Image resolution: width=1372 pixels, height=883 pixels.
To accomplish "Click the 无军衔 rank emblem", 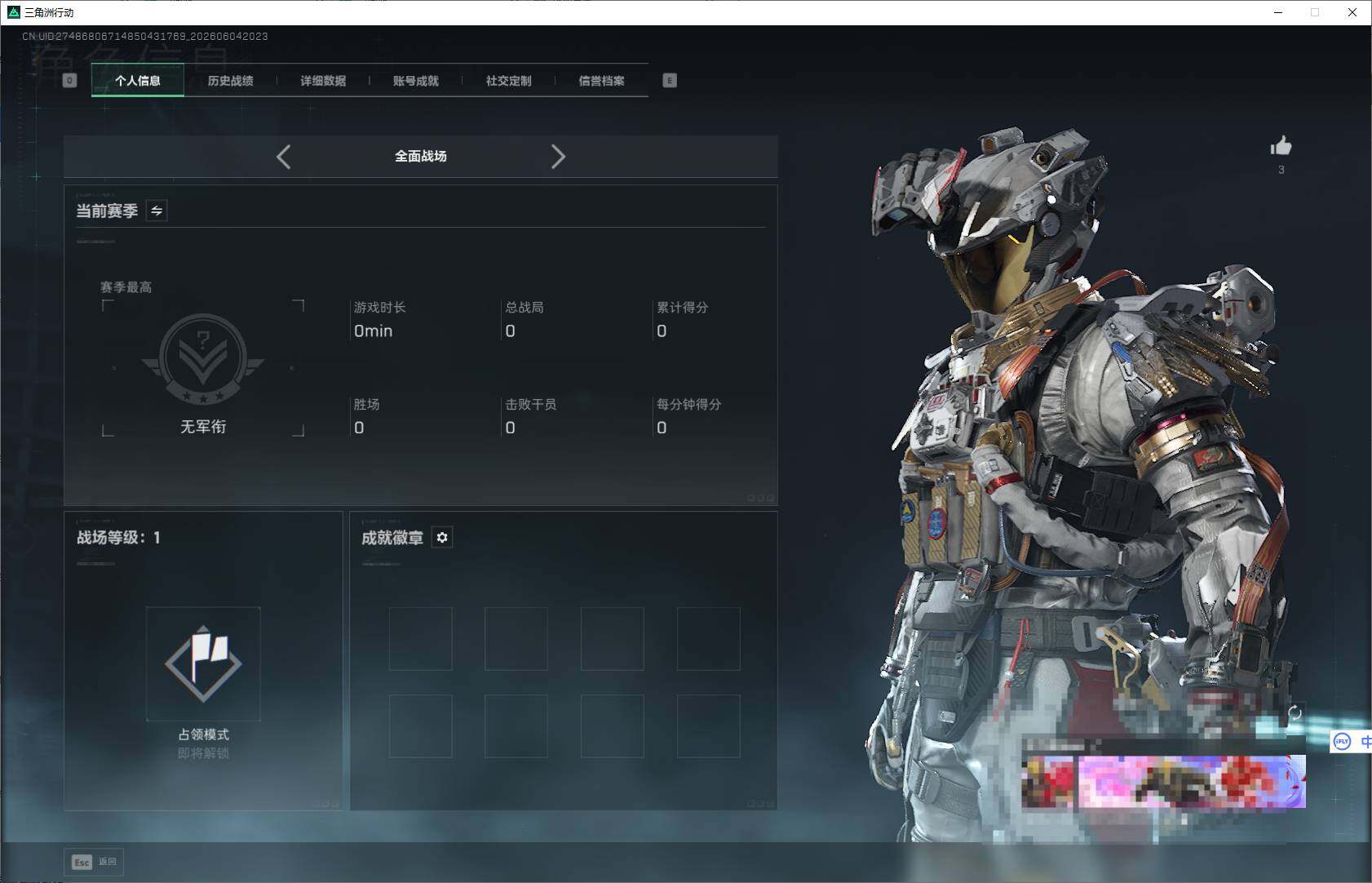I will 203,360.
